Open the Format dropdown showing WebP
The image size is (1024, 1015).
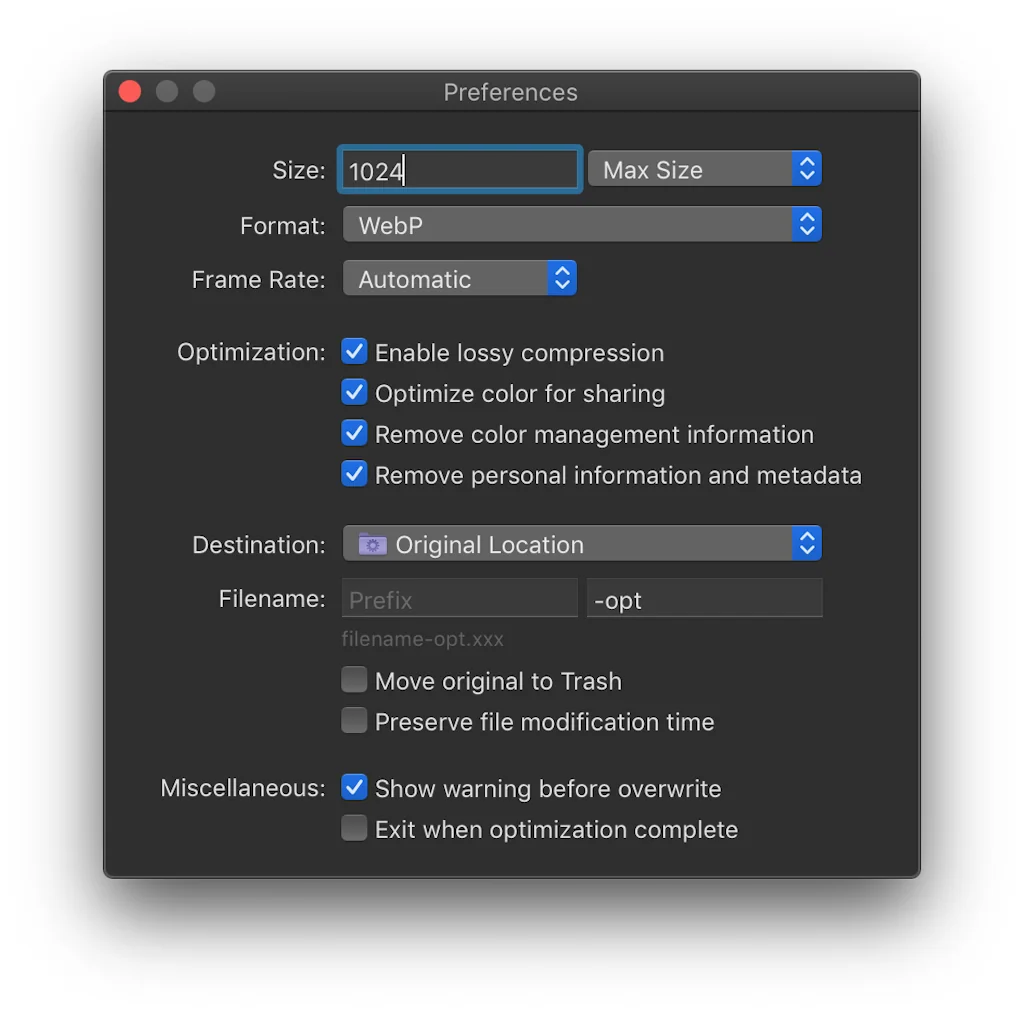point(582,225)
